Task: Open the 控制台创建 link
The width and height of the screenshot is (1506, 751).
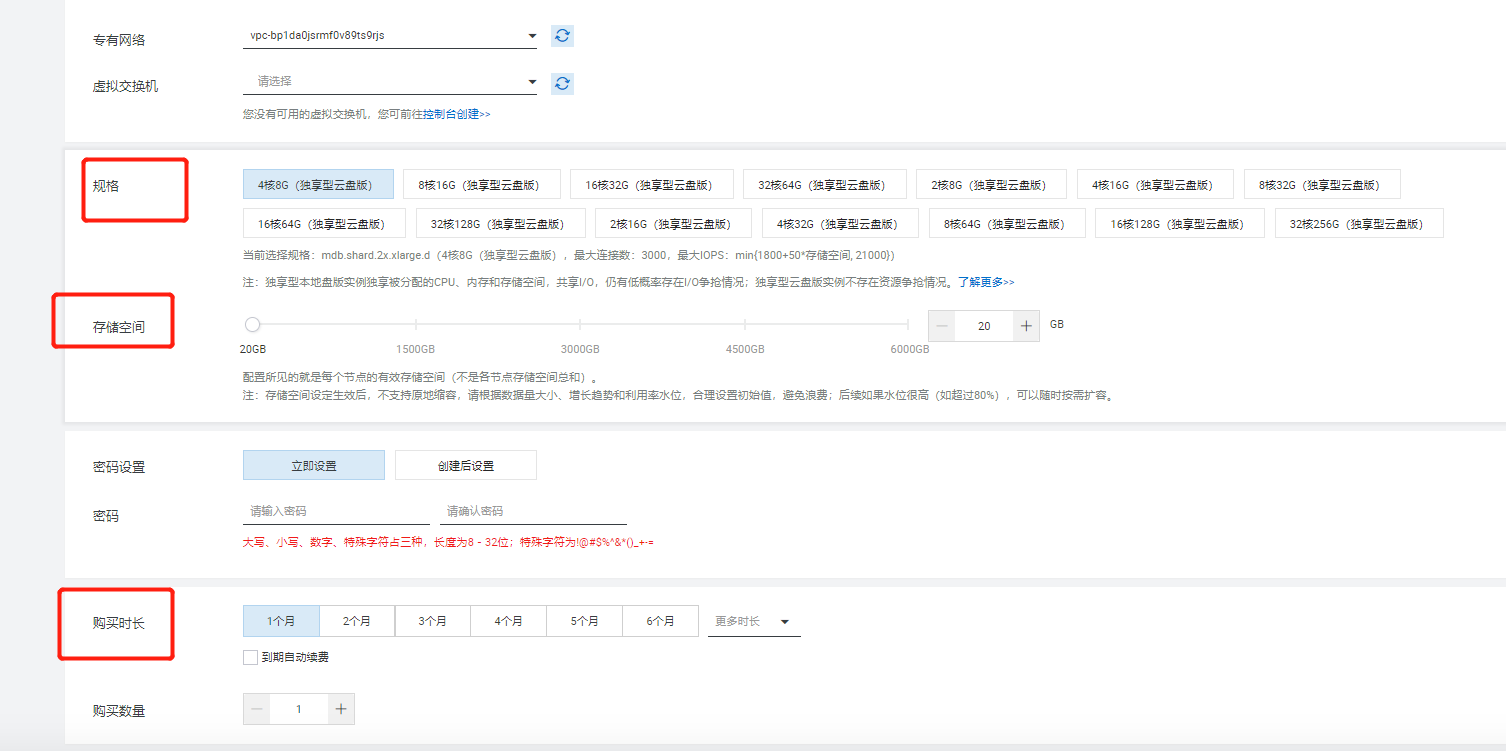Action: click(x=456, y=114)
